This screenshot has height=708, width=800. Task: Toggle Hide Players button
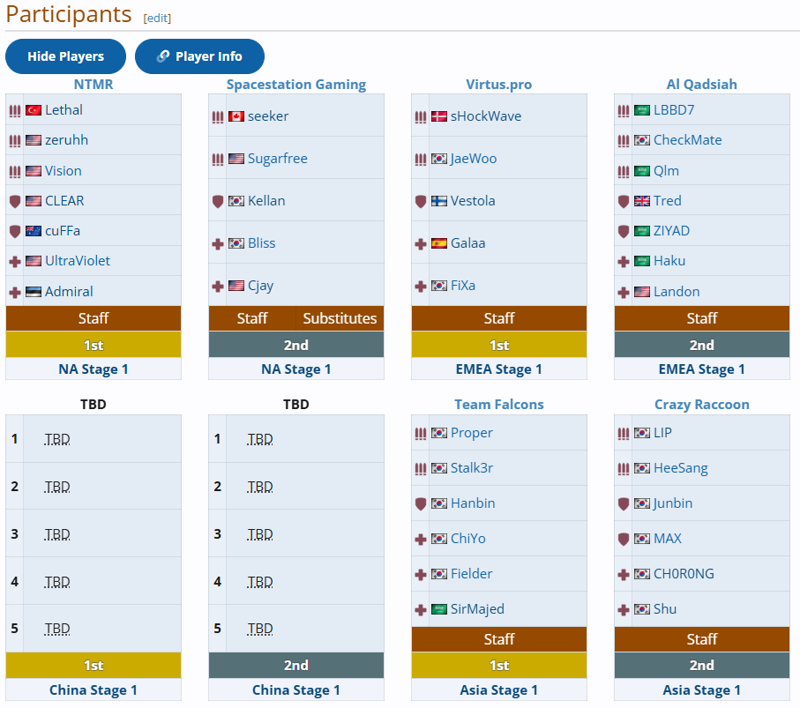[x=65, y=56]
